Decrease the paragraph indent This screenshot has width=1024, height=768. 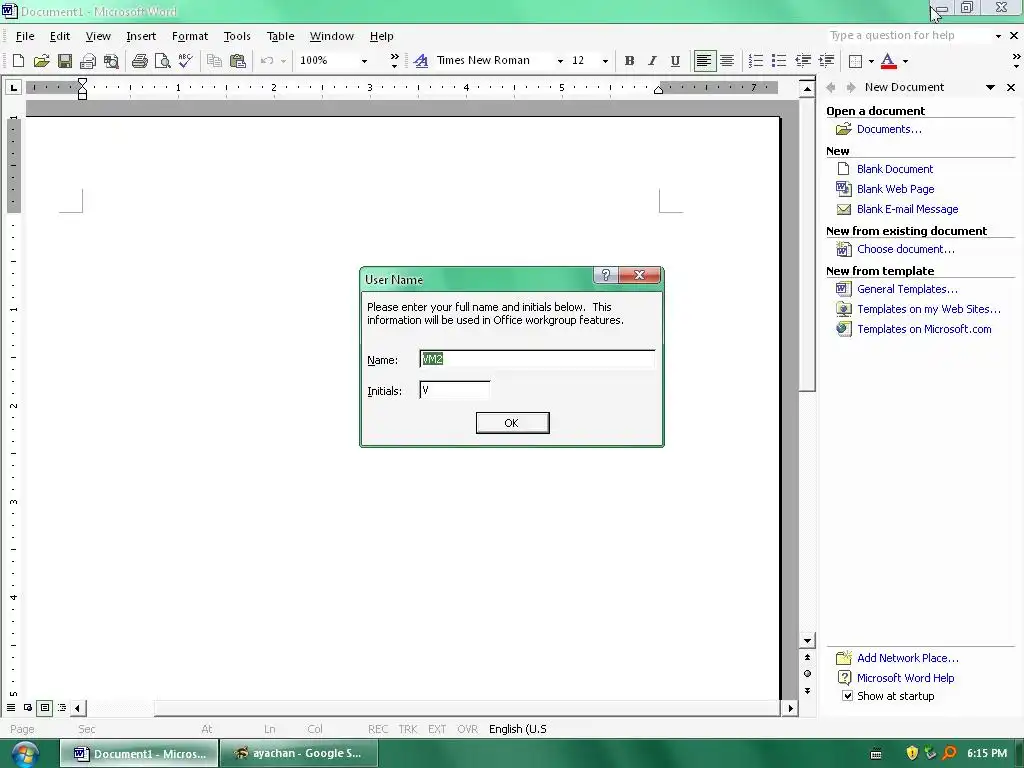[x=803, y=61]
